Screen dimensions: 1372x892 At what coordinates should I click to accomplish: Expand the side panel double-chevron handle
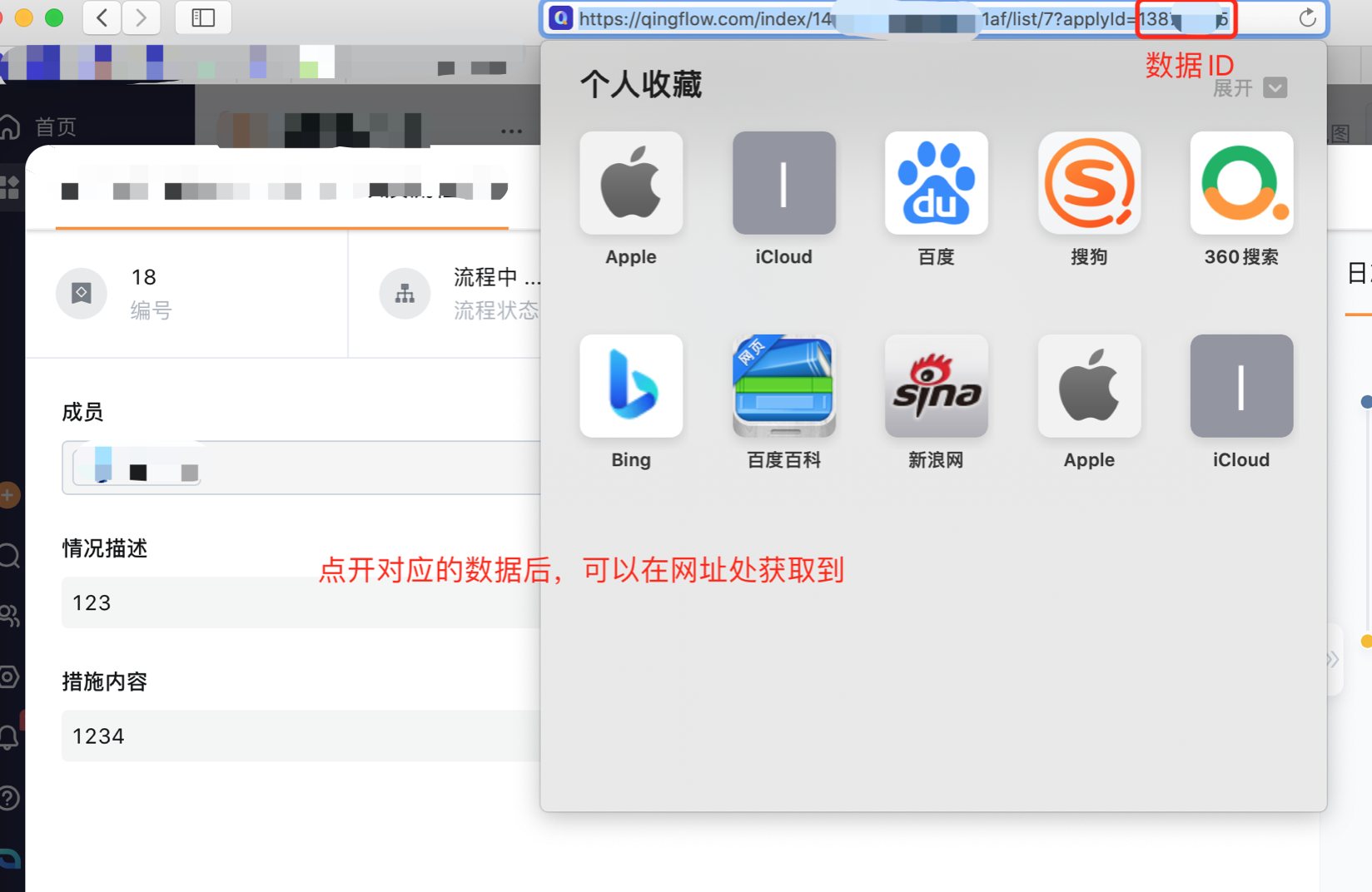1332,660
